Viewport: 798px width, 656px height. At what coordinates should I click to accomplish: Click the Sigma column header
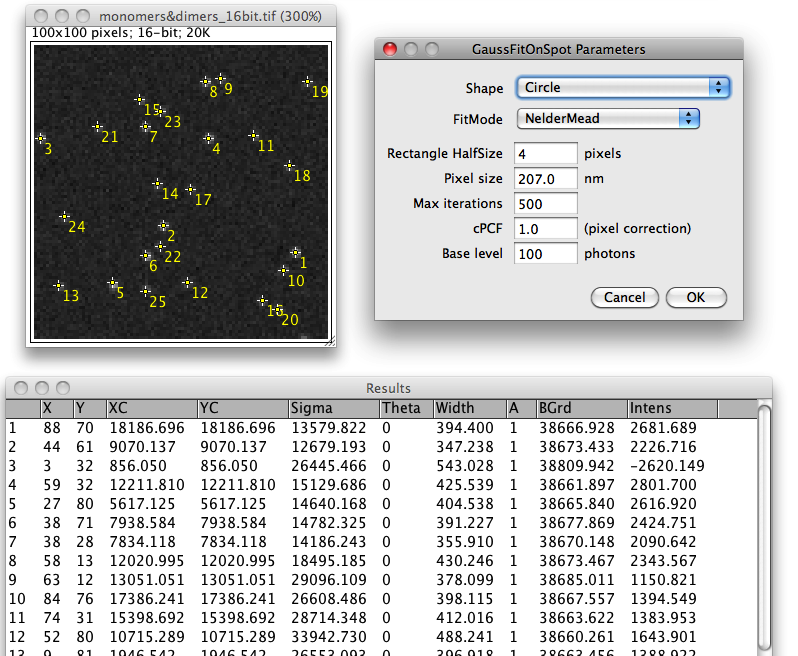332,408
